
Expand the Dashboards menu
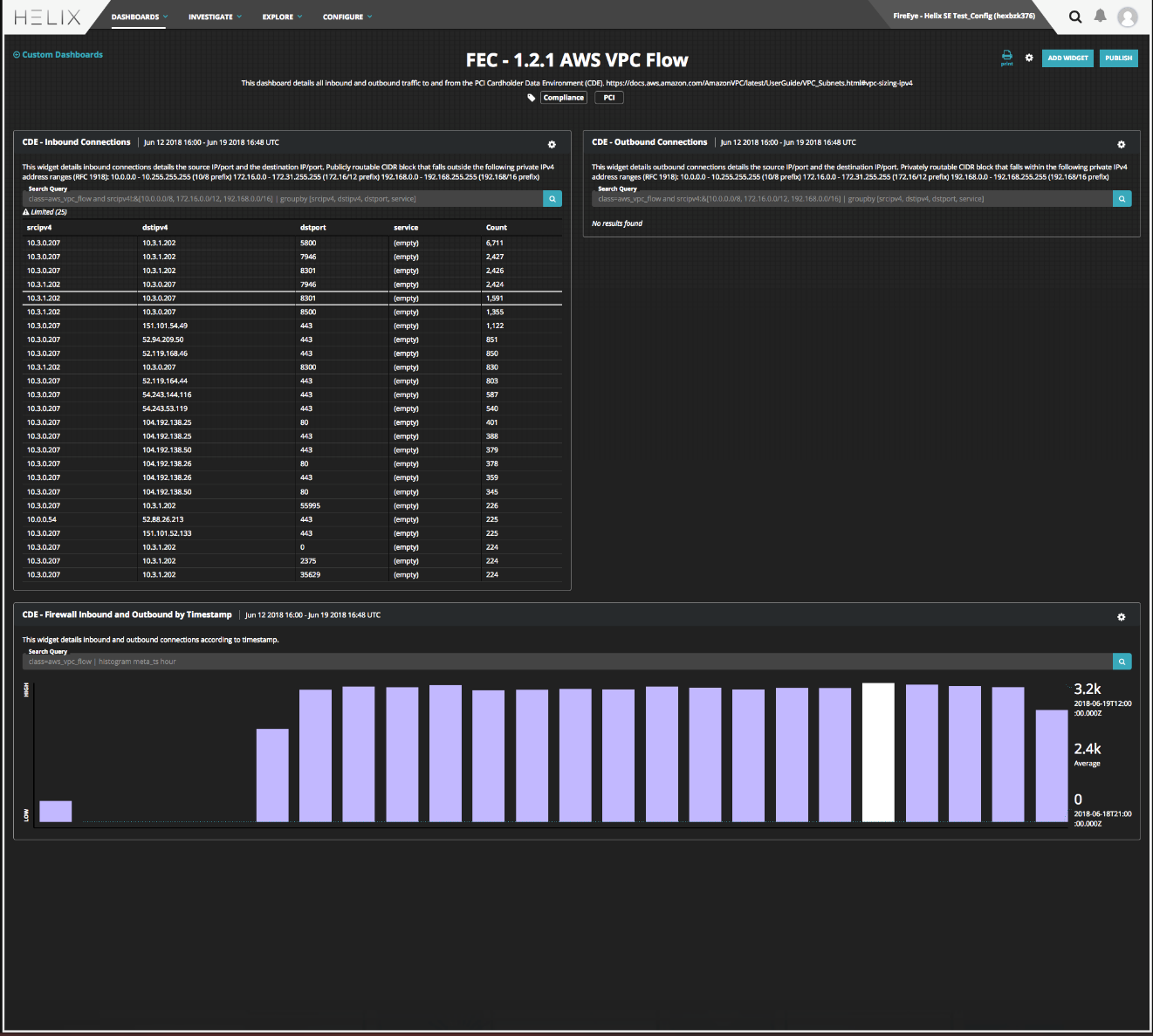click(x=139, y=17)
